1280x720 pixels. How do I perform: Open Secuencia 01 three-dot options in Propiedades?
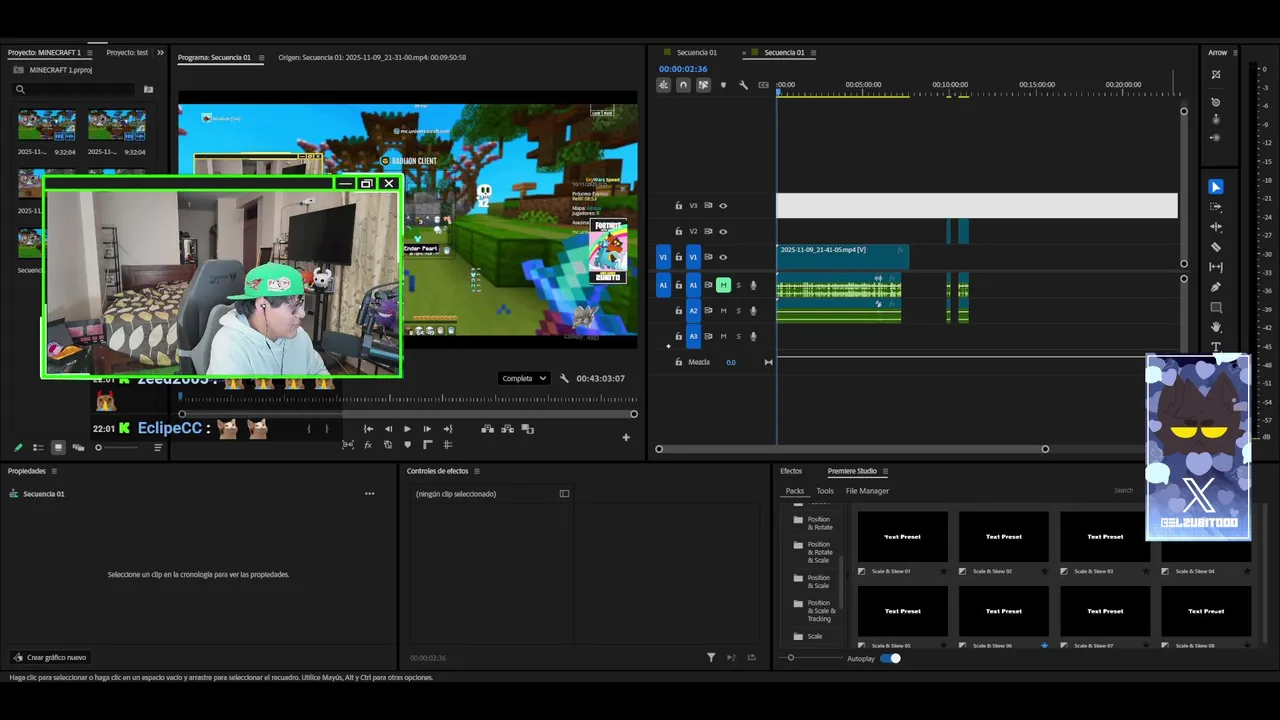(x=369, y=493)
